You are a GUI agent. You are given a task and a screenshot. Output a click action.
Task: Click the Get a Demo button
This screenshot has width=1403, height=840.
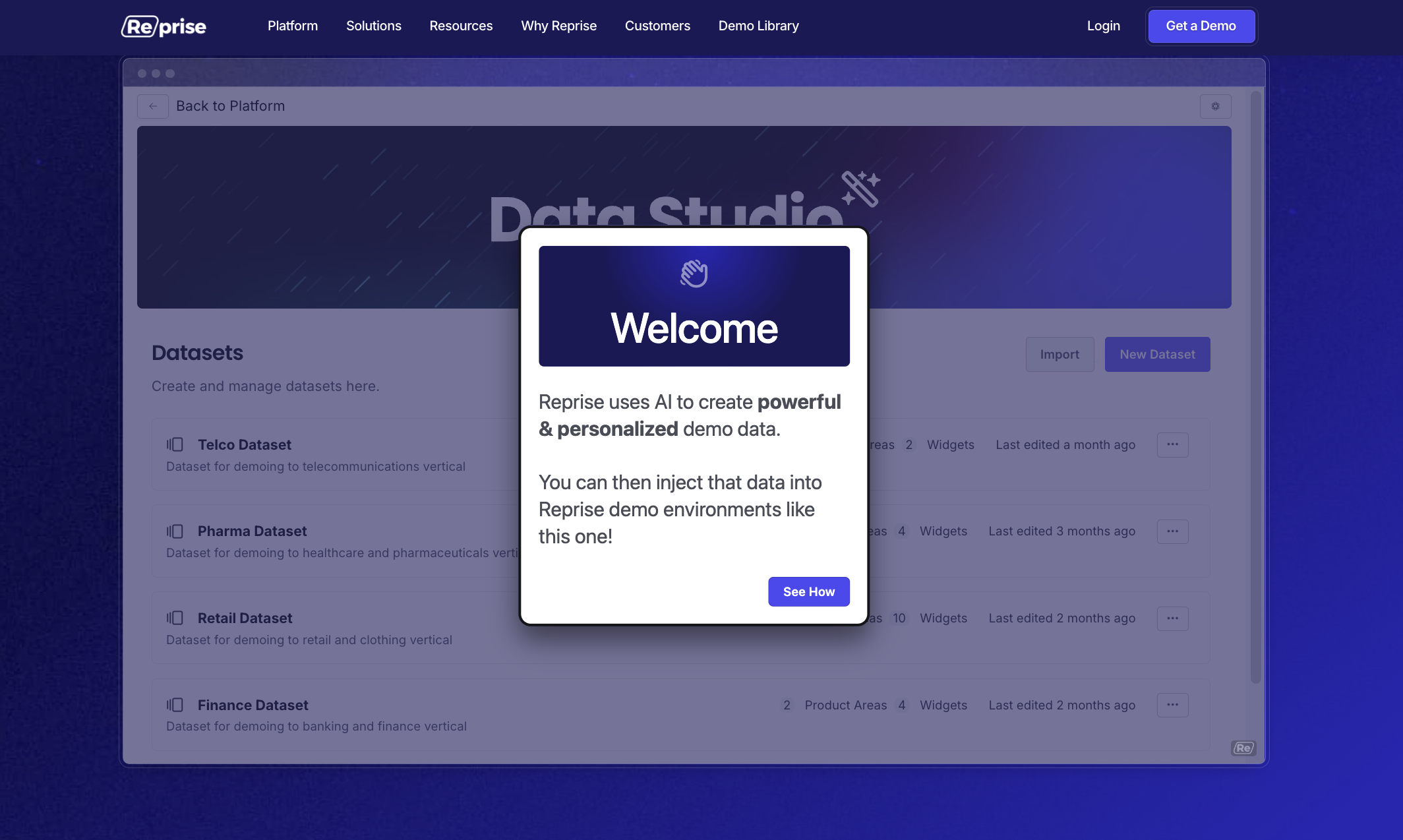pyautogui.click(x=1201, y=26)
